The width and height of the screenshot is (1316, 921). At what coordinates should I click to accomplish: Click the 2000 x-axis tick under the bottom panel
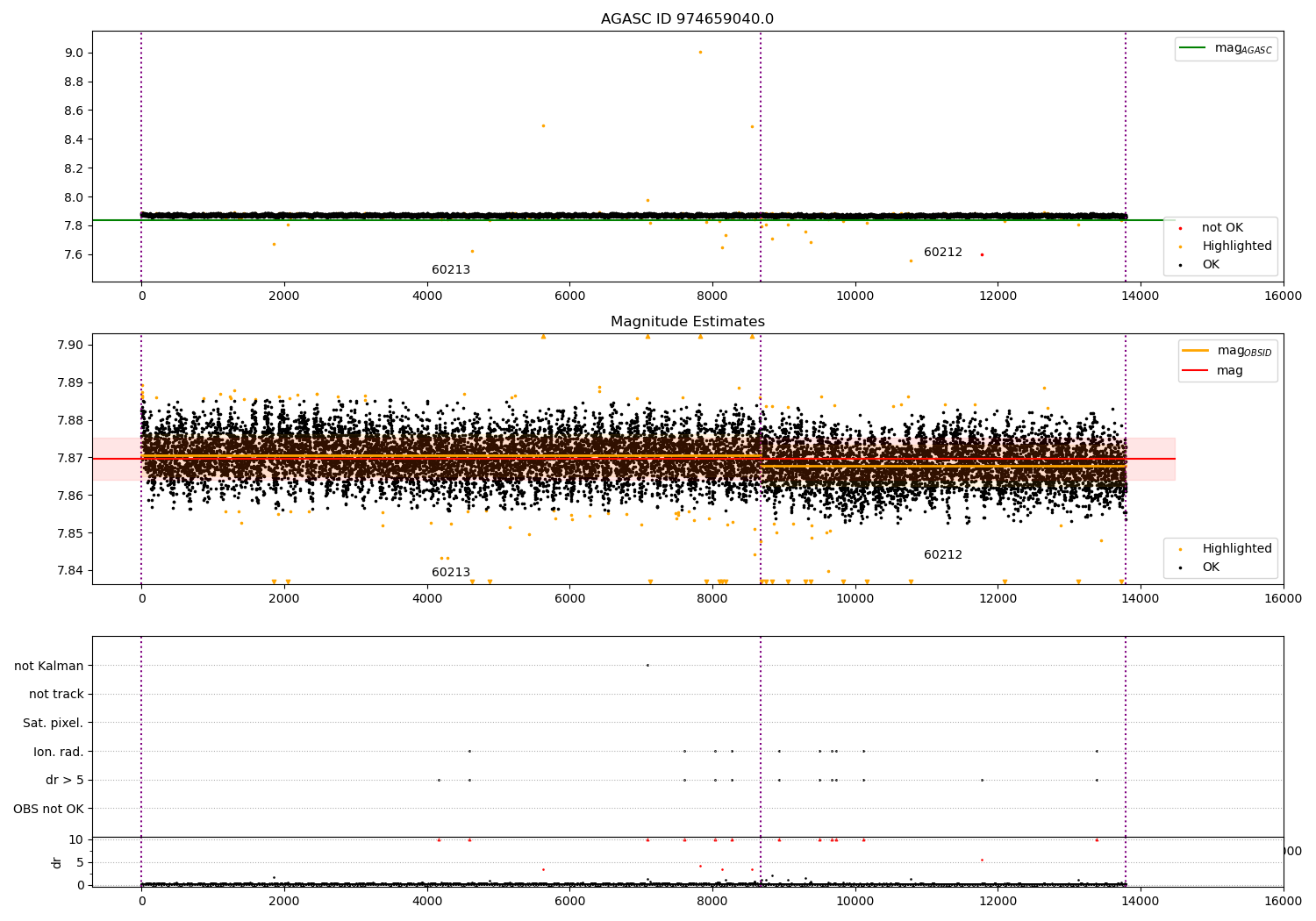click(x=284, y=902)
